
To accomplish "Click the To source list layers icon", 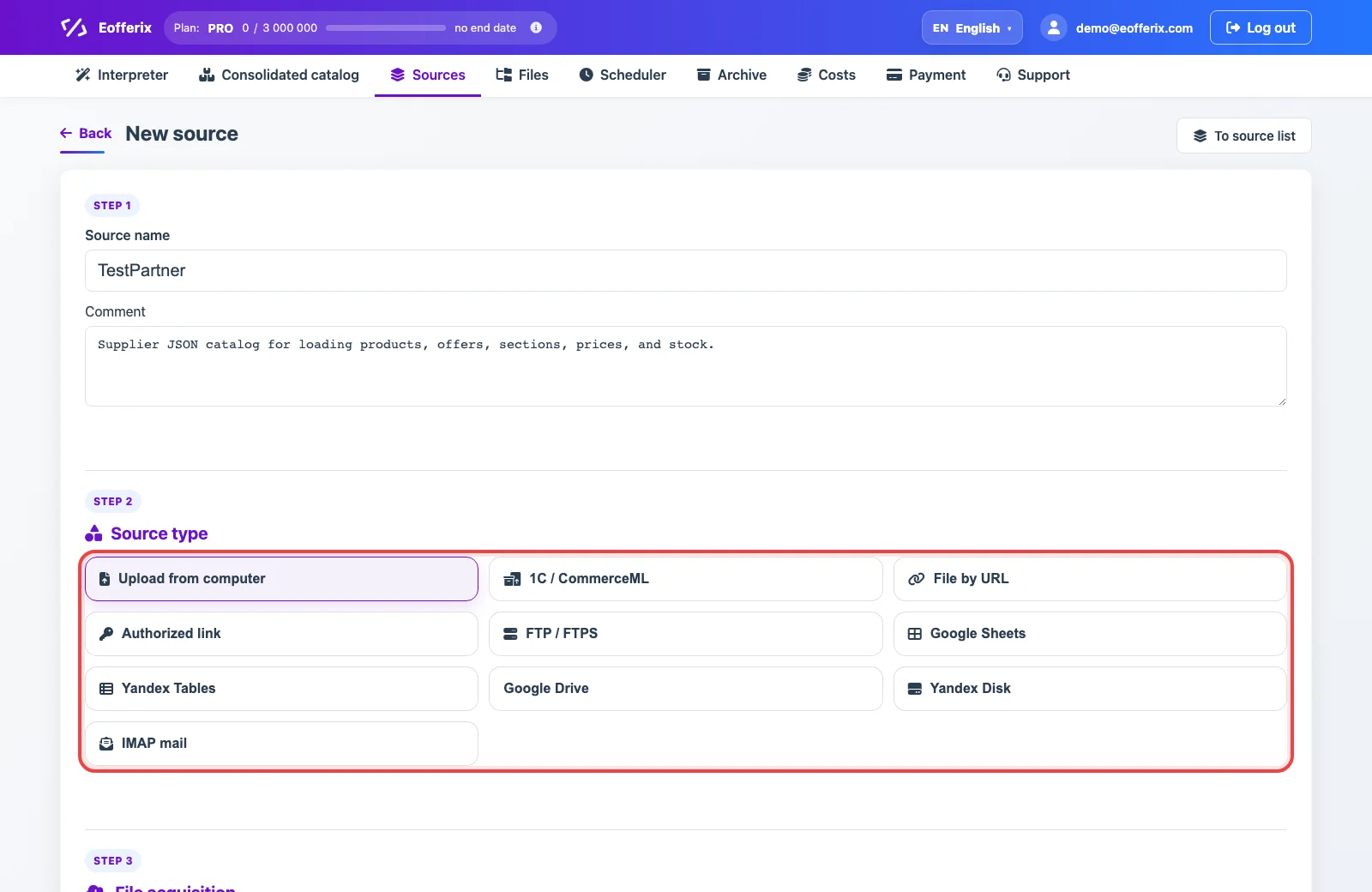I will 1200,136.
